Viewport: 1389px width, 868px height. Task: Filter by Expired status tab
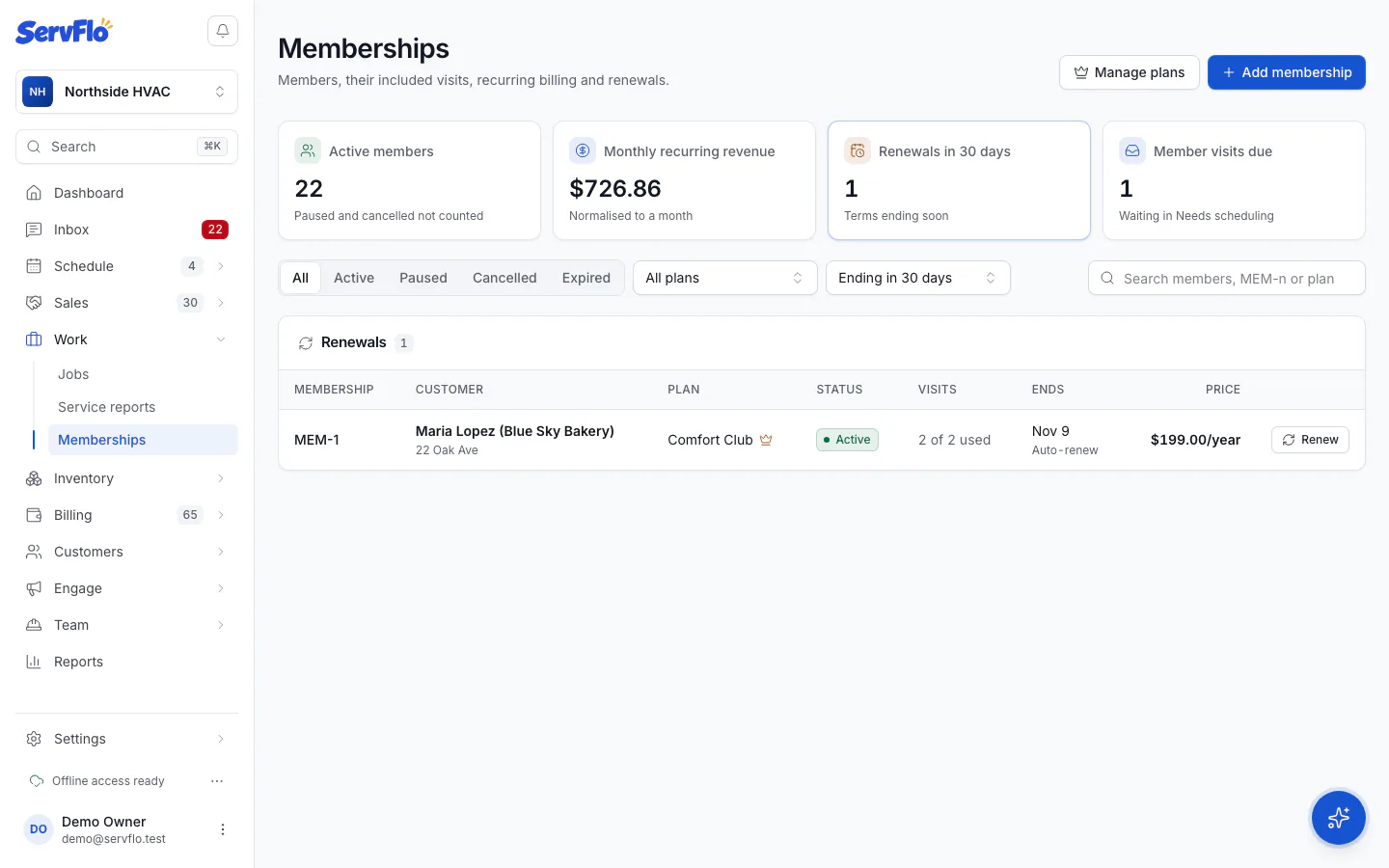[586, 278]
